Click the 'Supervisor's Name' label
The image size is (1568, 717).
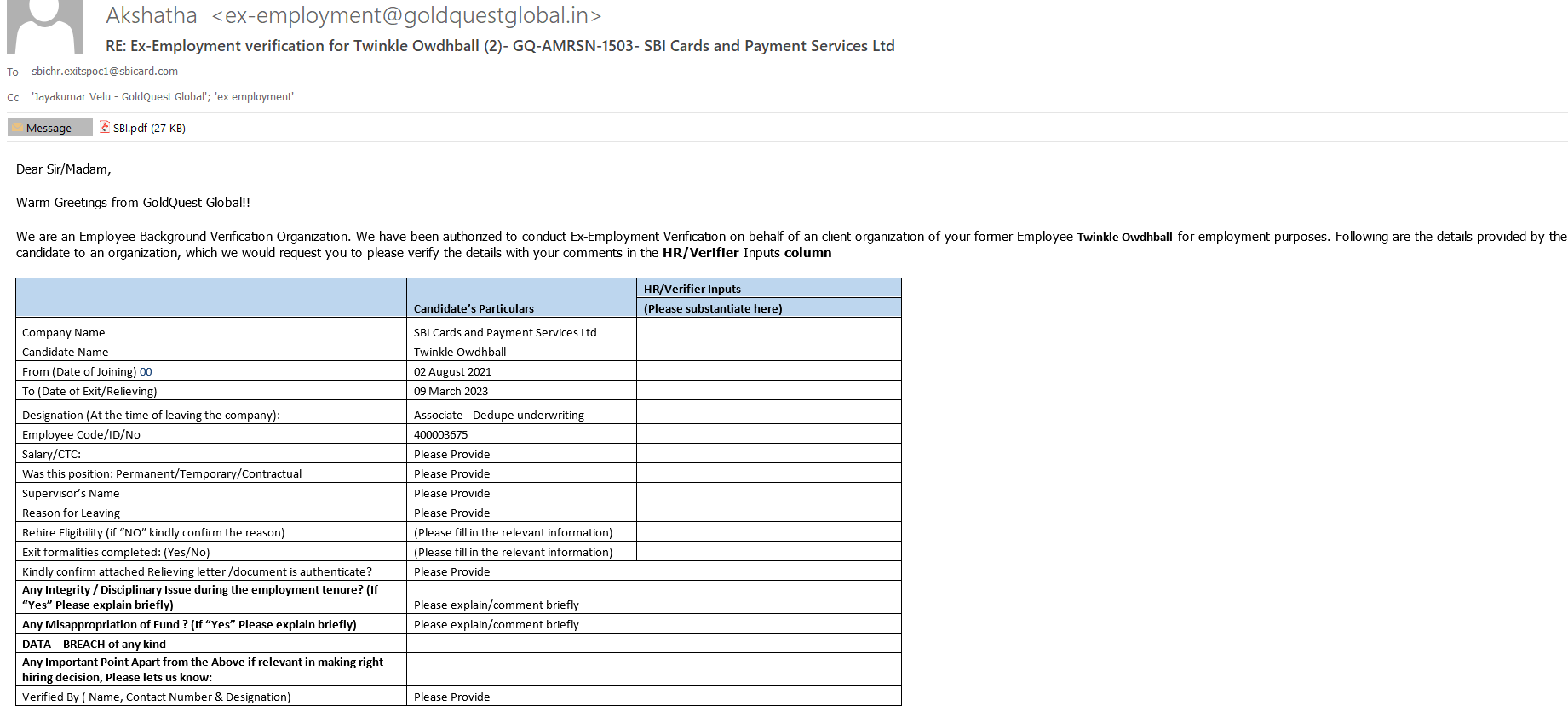[x=71, y=493]
